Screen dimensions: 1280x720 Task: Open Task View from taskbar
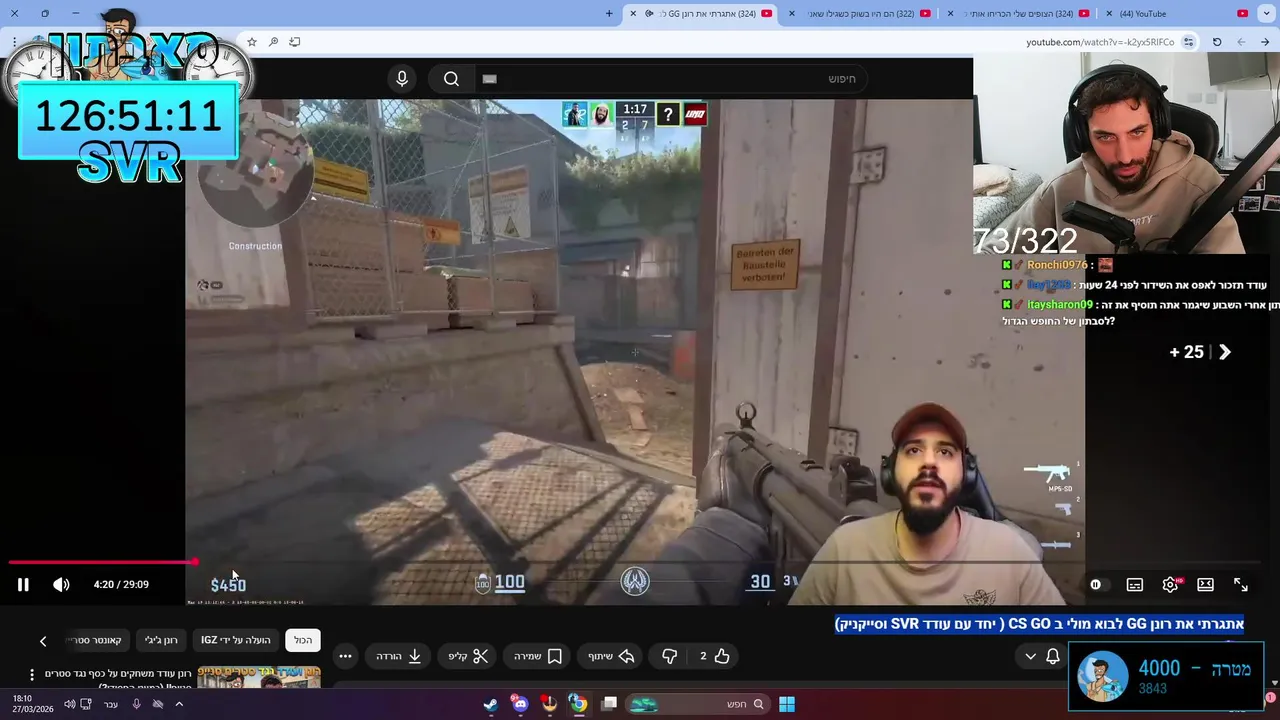609,704
